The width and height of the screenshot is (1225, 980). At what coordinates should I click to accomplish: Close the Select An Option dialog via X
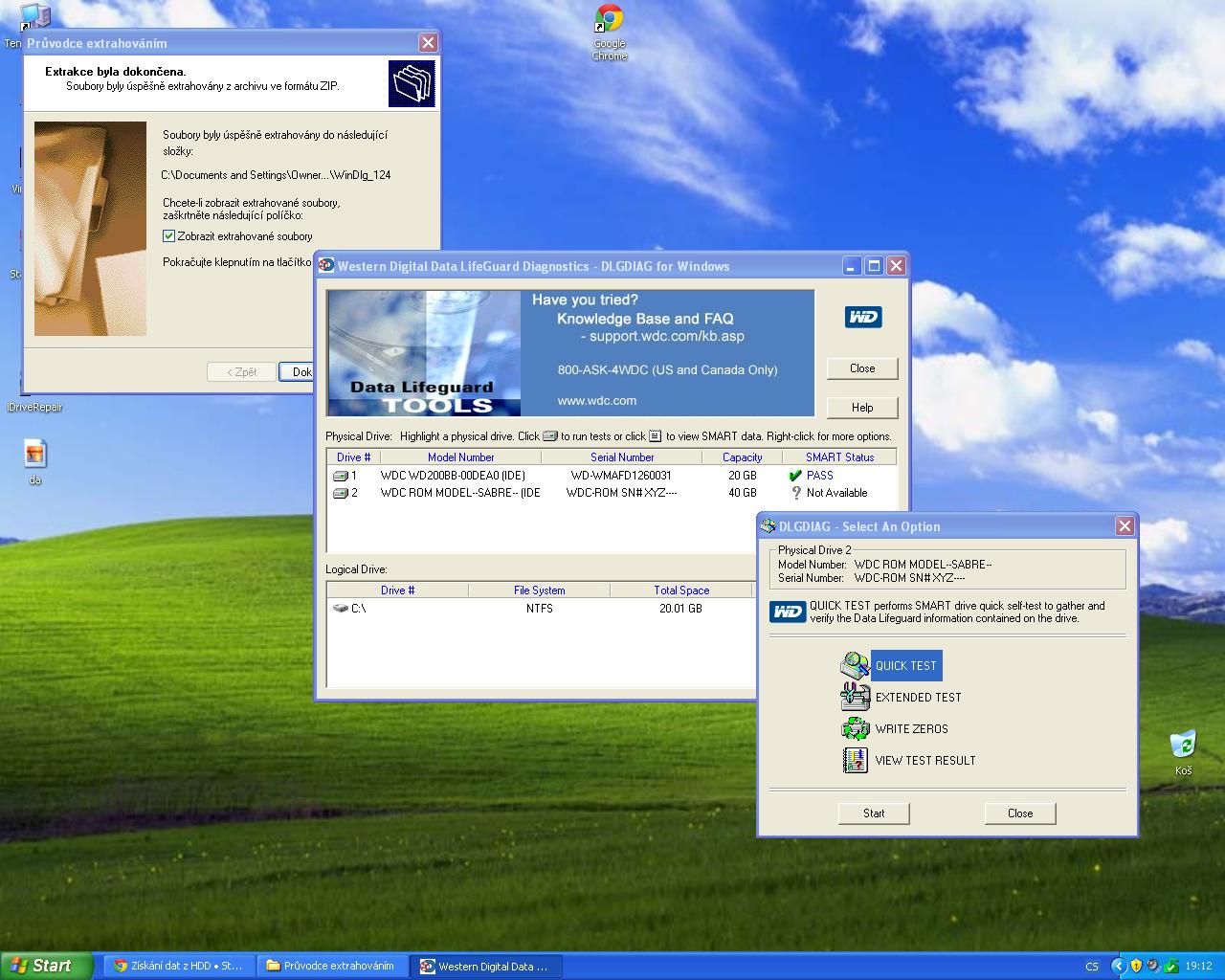(1125, 526)
